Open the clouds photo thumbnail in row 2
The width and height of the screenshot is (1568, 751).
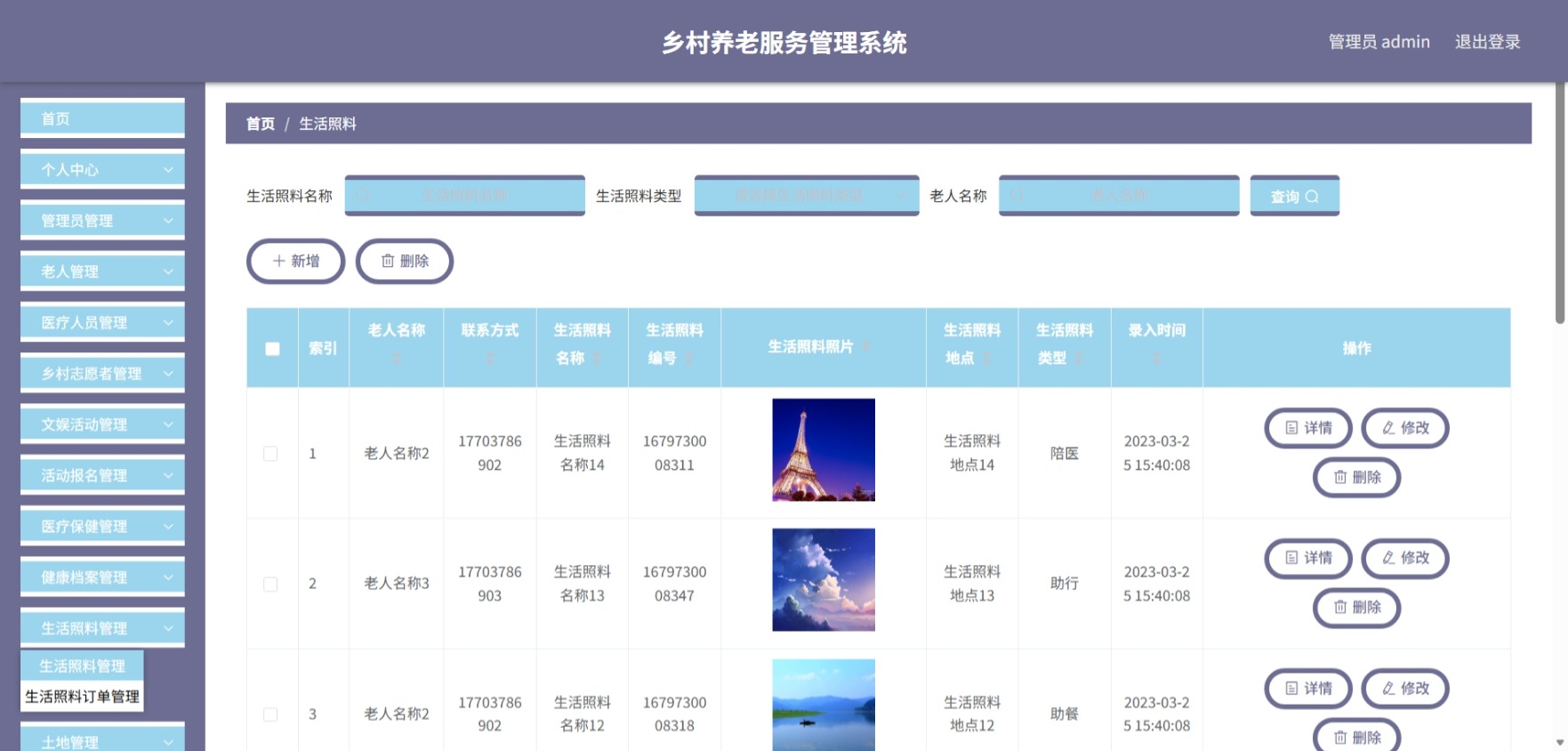824,580
